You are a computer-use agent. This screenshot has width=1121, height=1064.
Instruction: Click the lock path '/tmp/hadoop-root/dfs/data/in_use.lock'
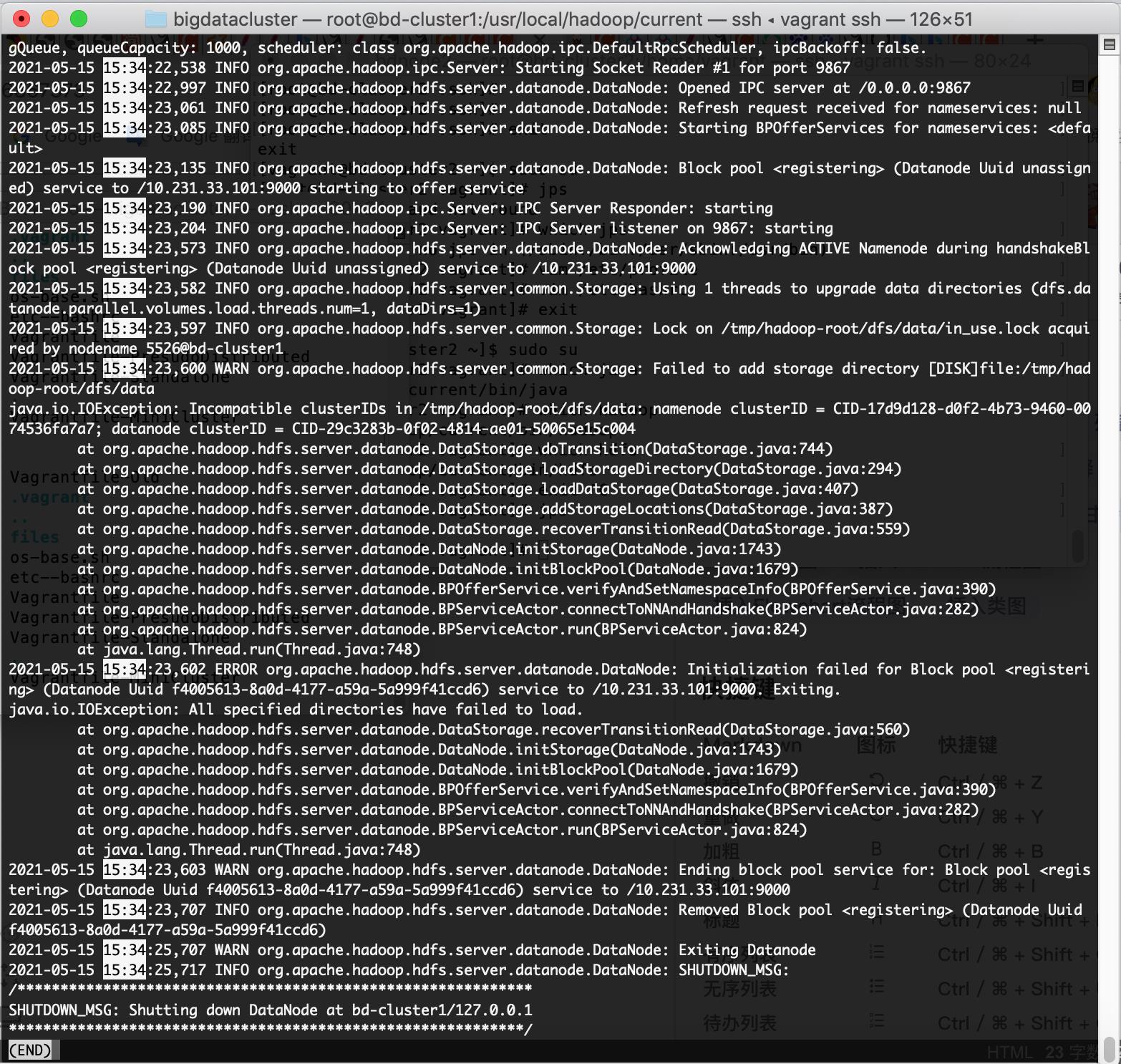[x=880, y=329]
